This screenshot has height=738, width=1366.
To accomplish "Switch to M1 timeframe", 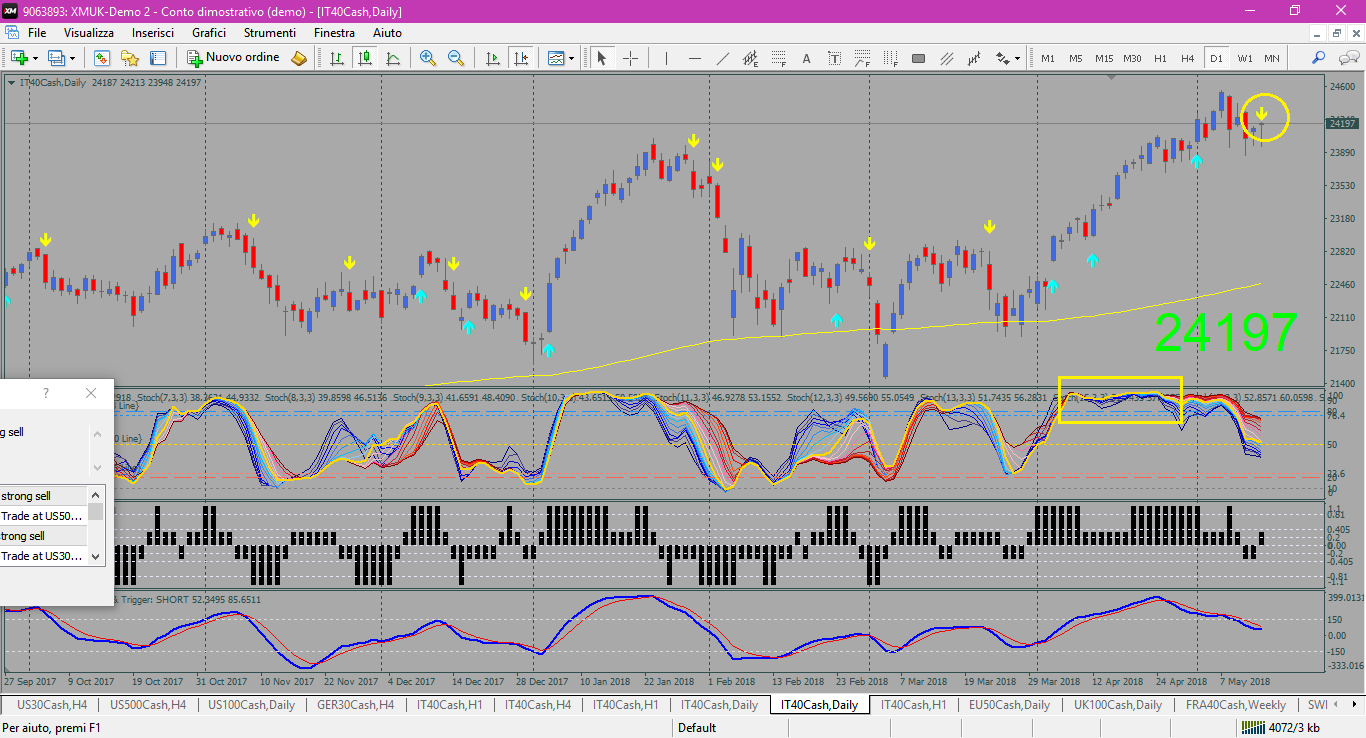I will tap(1048, 58).
